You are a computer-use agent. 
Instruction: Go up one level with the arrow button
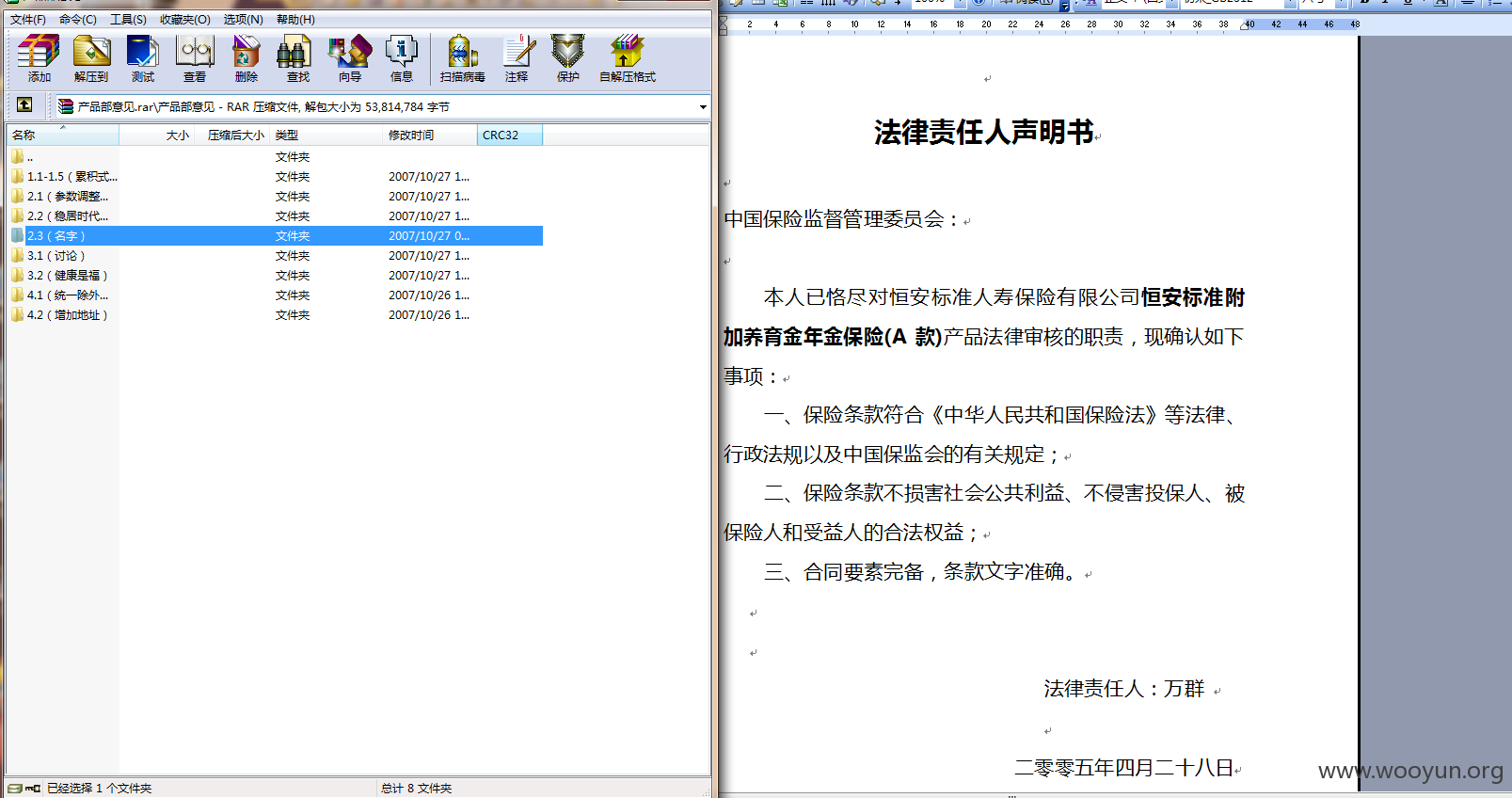(24, 105)
